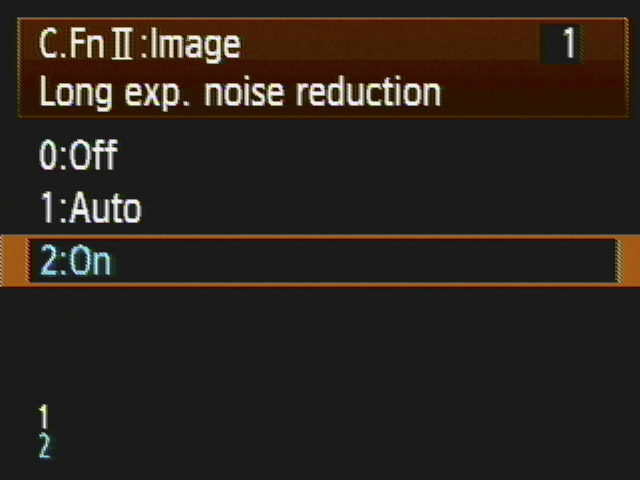Viewport: 640px width, 480px height.
Task: Click the Long exp. noise reduction title
Action: [x=239, y=93]
